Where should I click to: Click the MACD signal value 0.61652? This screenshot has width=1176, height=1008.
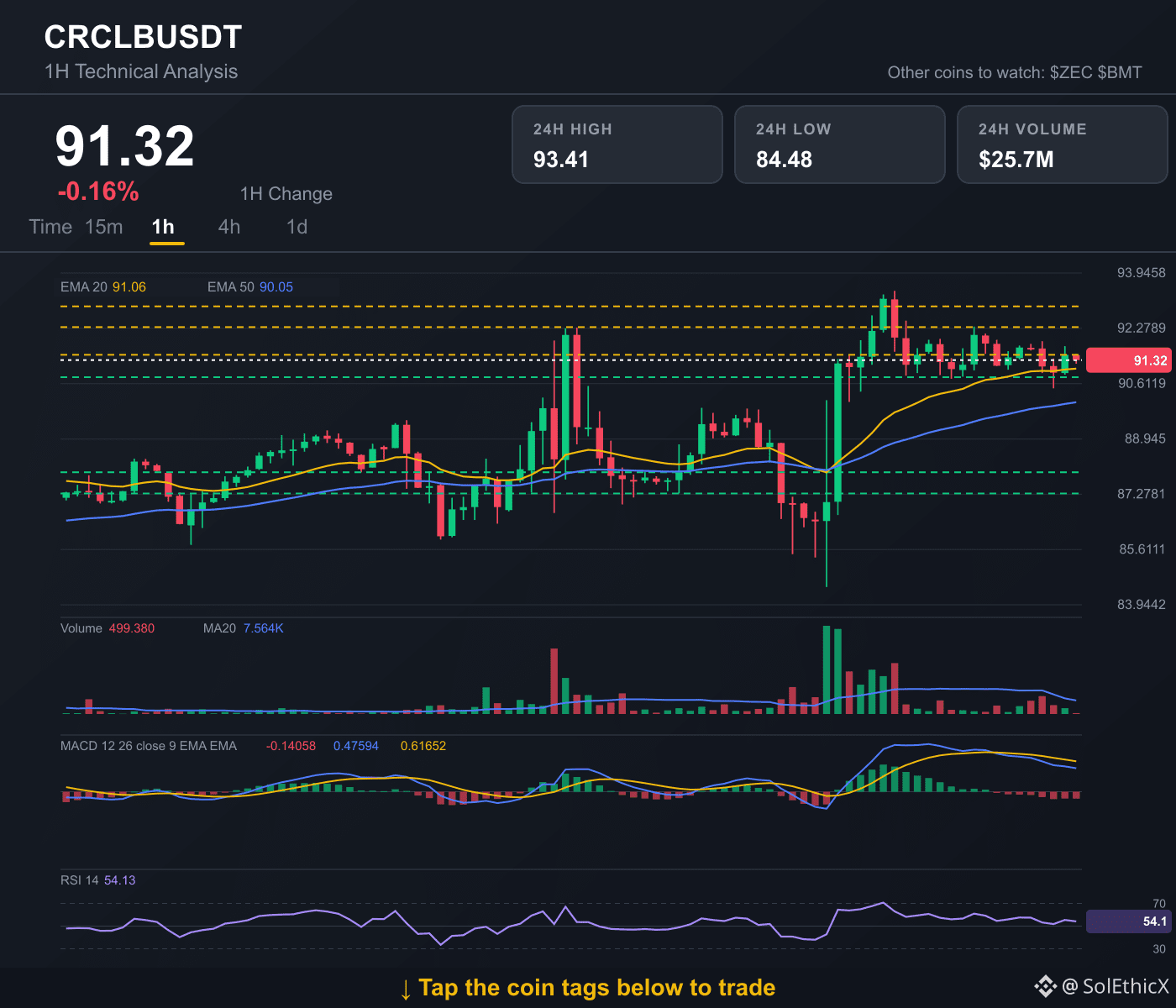tap(423, 746)
